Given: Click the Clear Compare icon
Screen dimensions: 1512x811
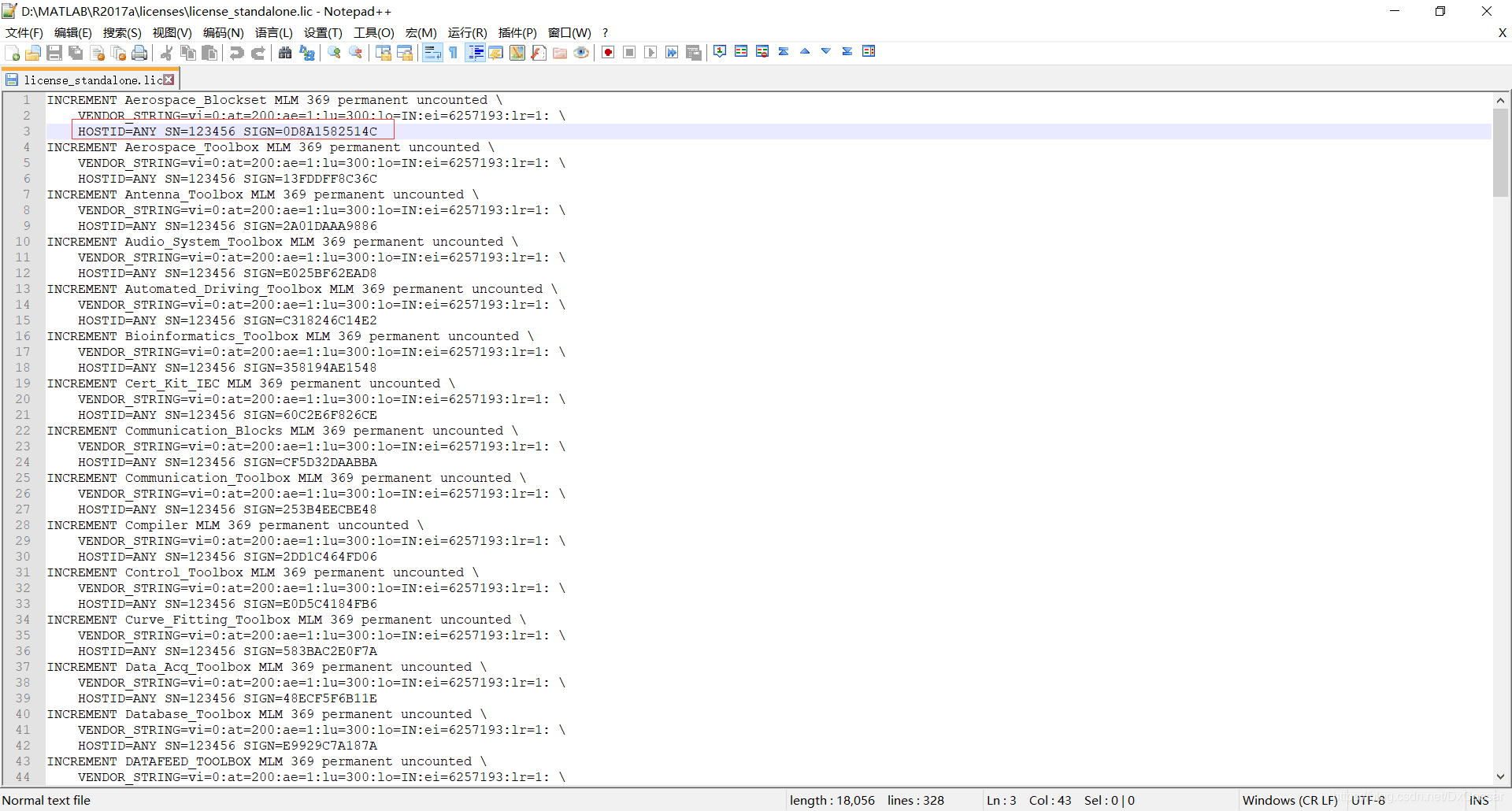Looking at the screenshot, I should (x=762, y=51).
